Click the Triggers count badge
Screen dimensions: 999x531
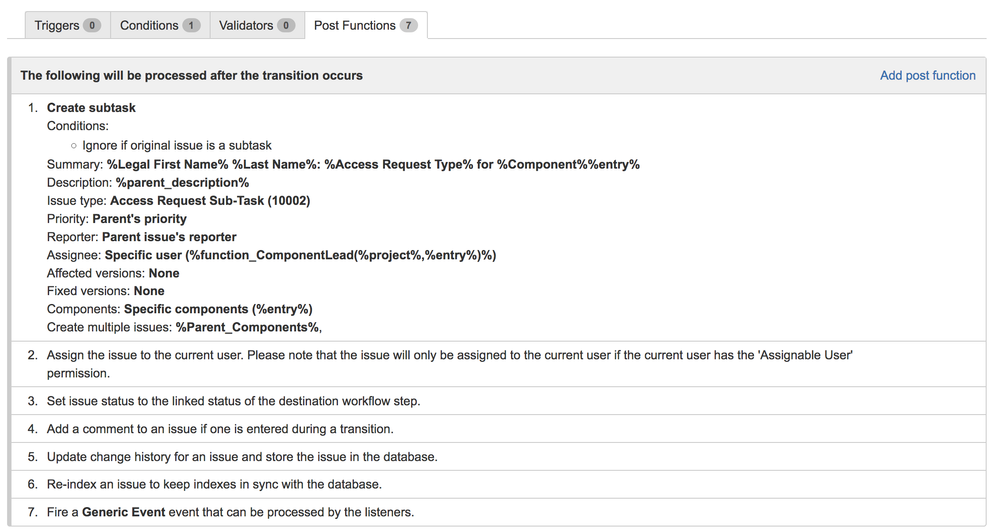coord(92,25)
